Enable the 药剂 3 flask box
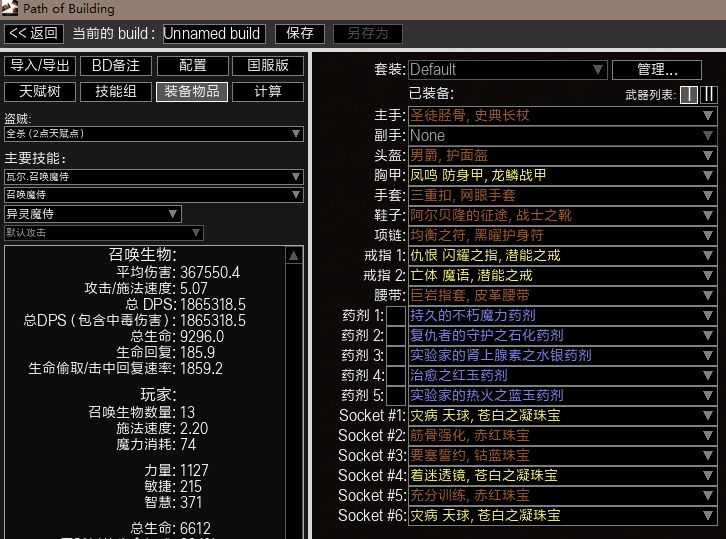Viewport: 726px width, 539px height. (x=396, y=356)
